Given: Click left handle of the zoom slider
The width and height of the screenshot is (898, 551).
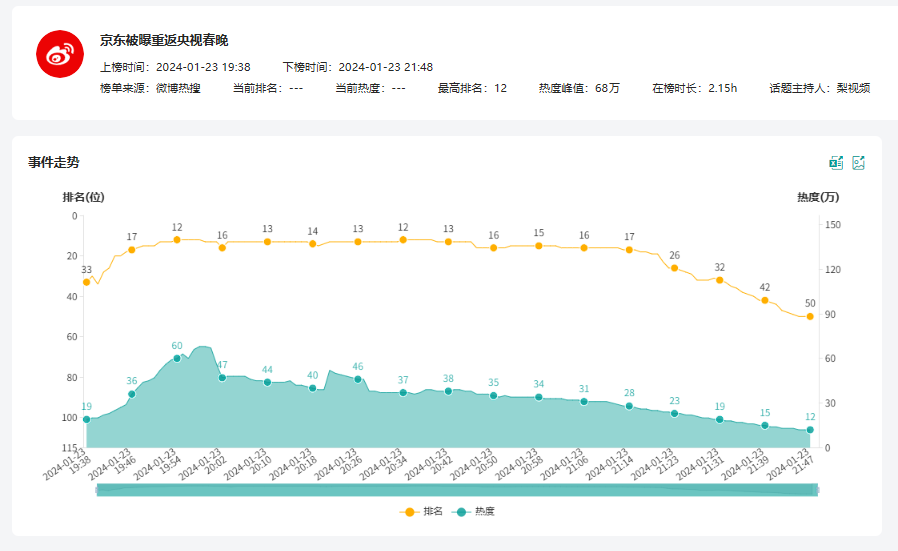Looking at the screenshot, I should (97, 490).
